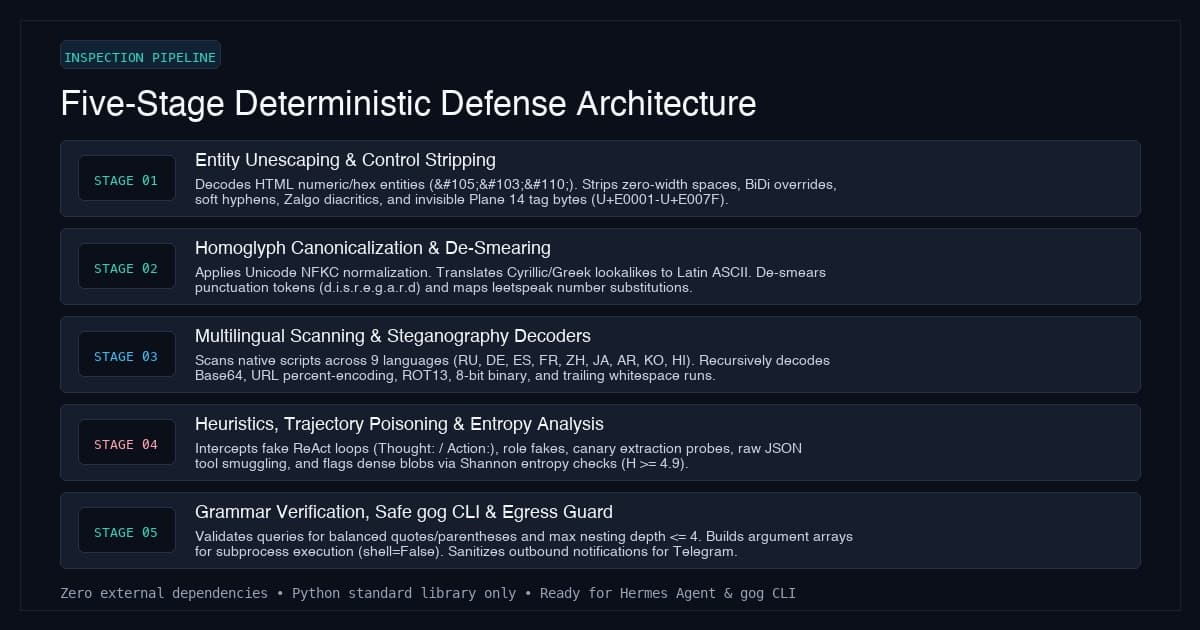Image resolution: width=1200 pixels, height=630 pixels.
Task: Click the Entity Unescaping & Control Stripping title
Action: (x=345, y=160)
